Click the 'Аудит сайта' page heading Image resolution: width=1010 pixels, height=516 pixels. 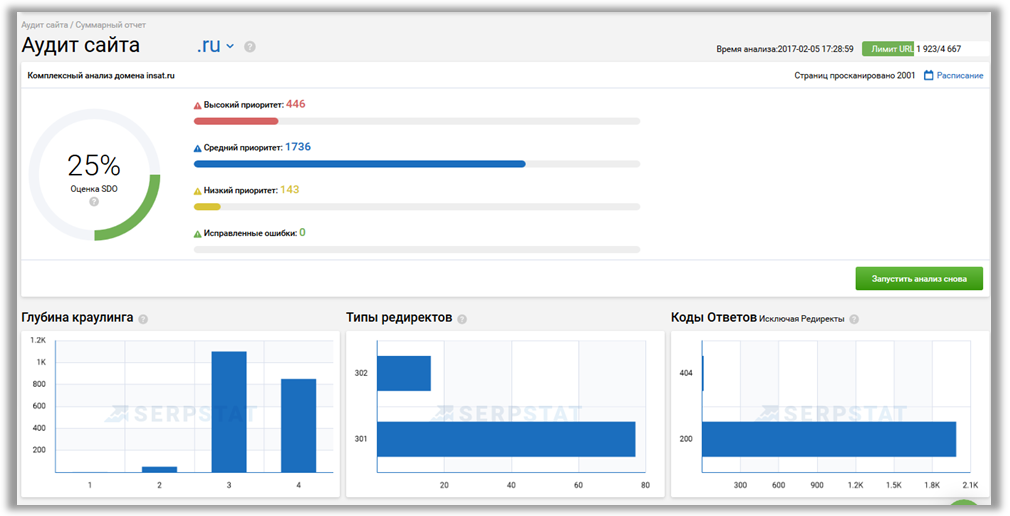[x=81, y=45]
